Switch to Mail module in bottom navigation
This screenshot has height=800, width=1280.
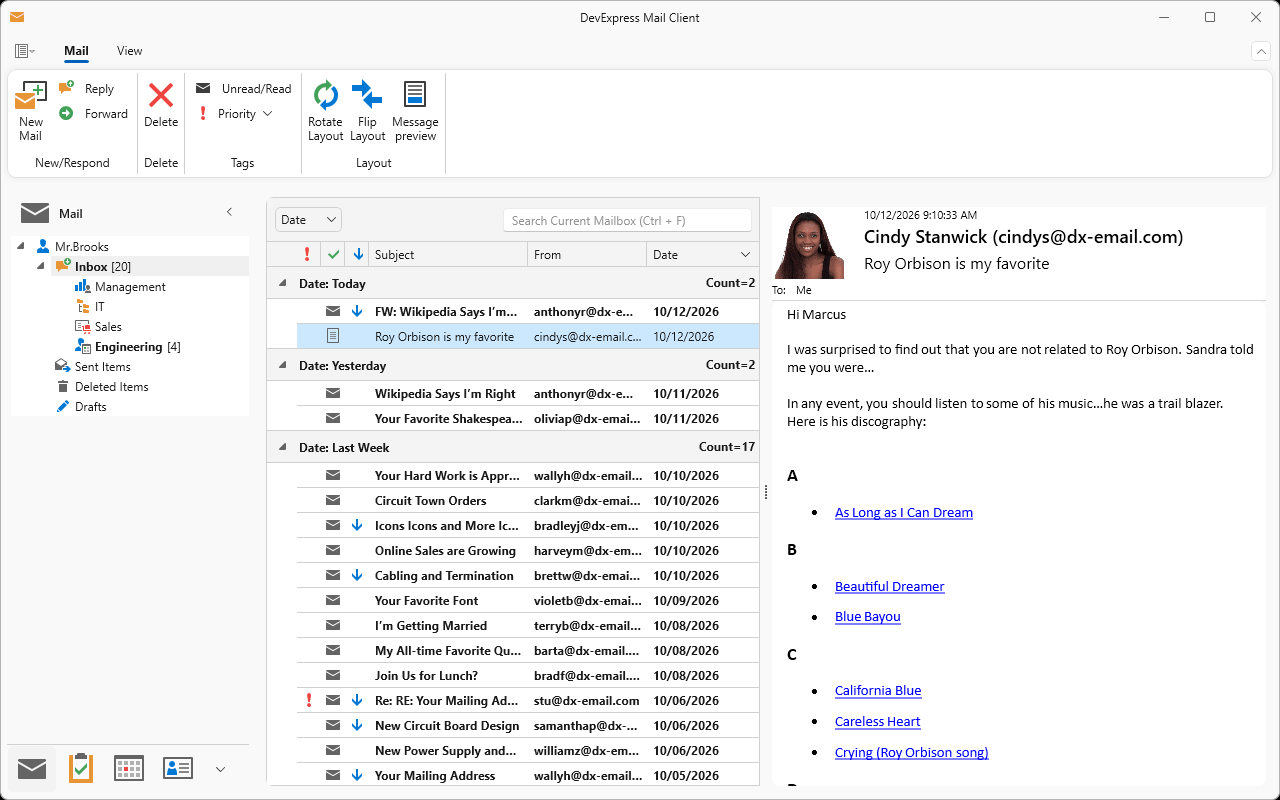tap(32, 768)
